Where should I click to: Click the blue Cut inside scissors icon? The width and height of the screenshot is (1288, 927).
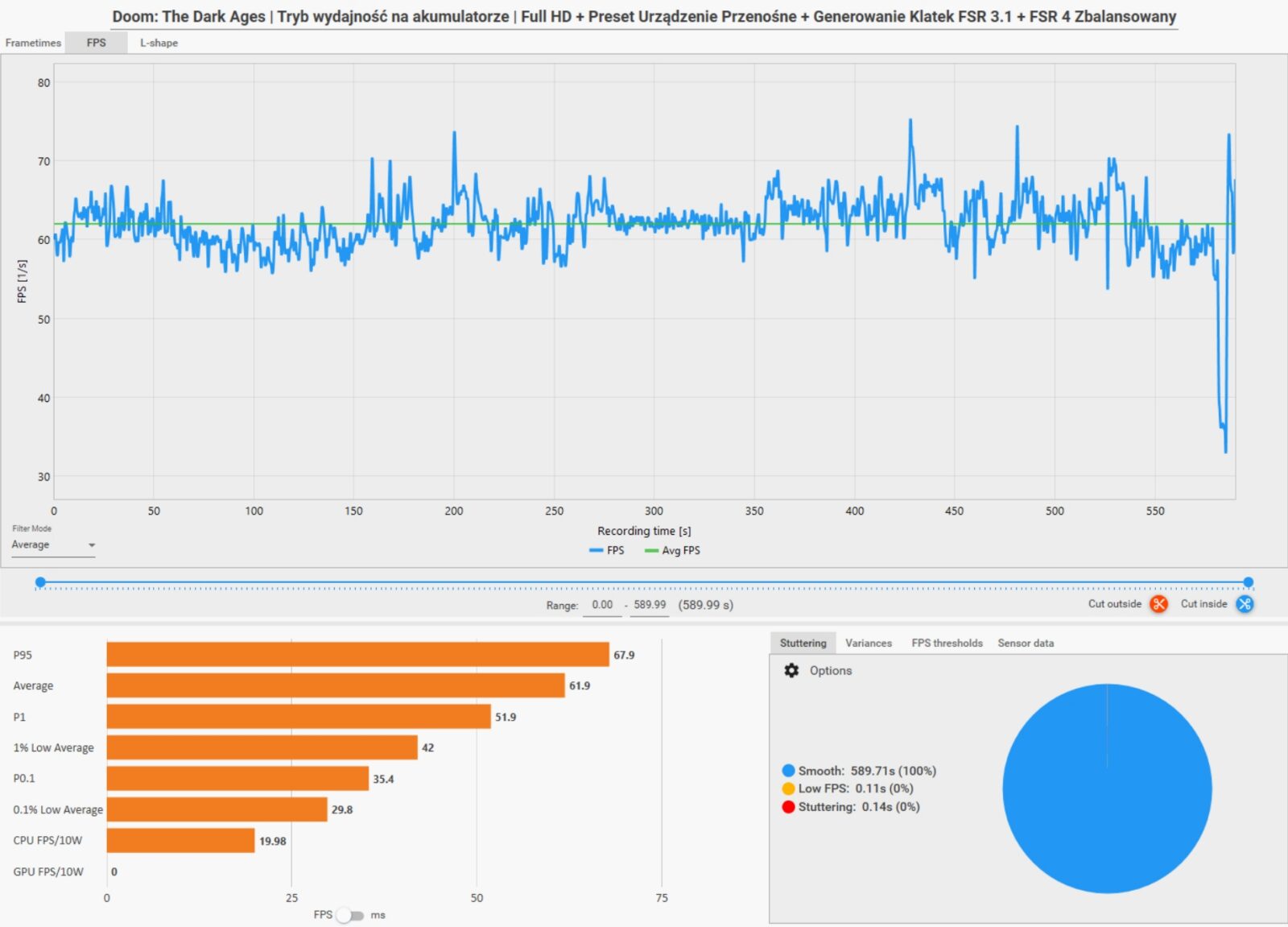(1245, 604)
